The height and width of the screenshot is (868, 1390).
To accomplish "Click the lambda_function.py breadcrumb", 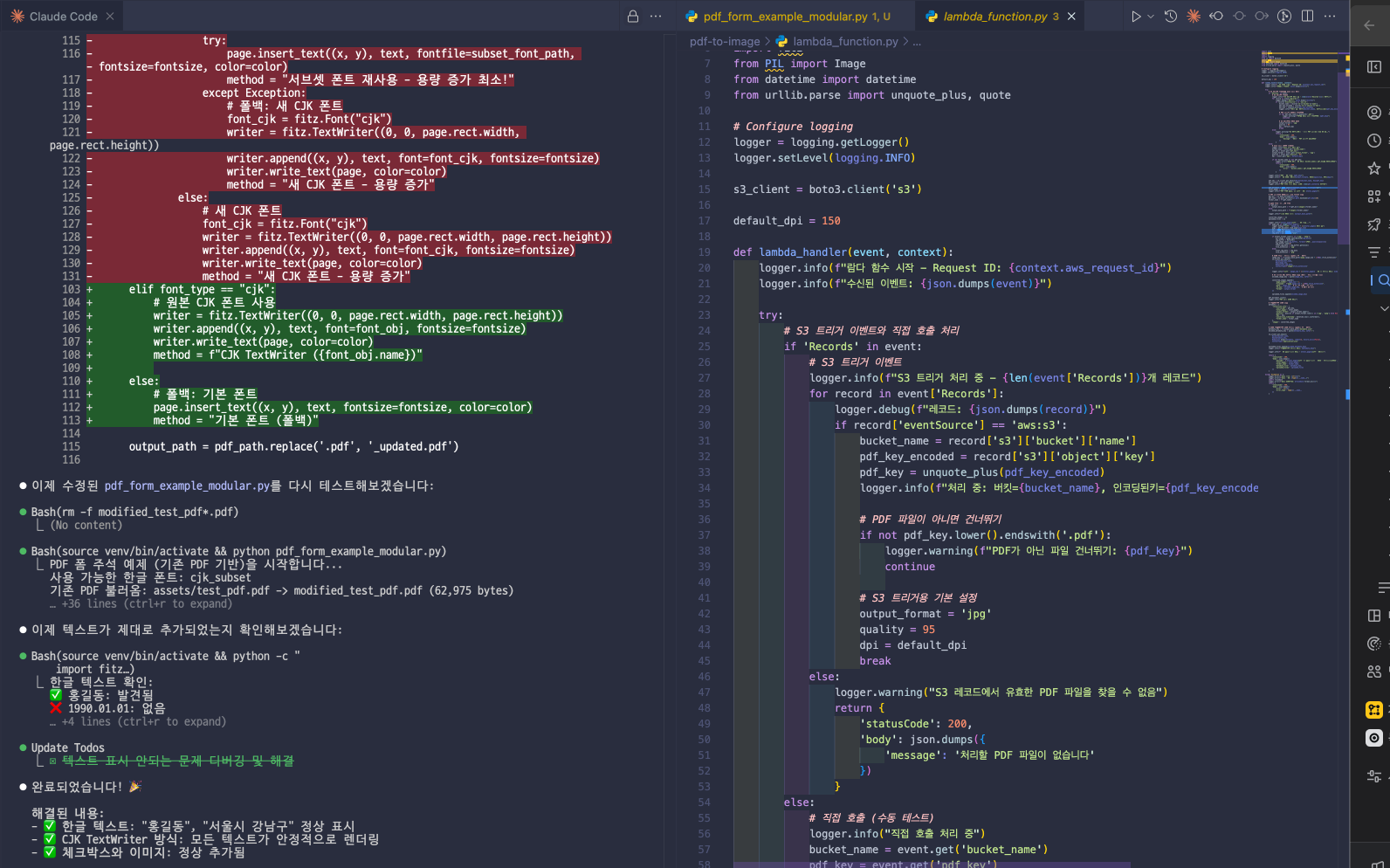I will click(845, 41).
